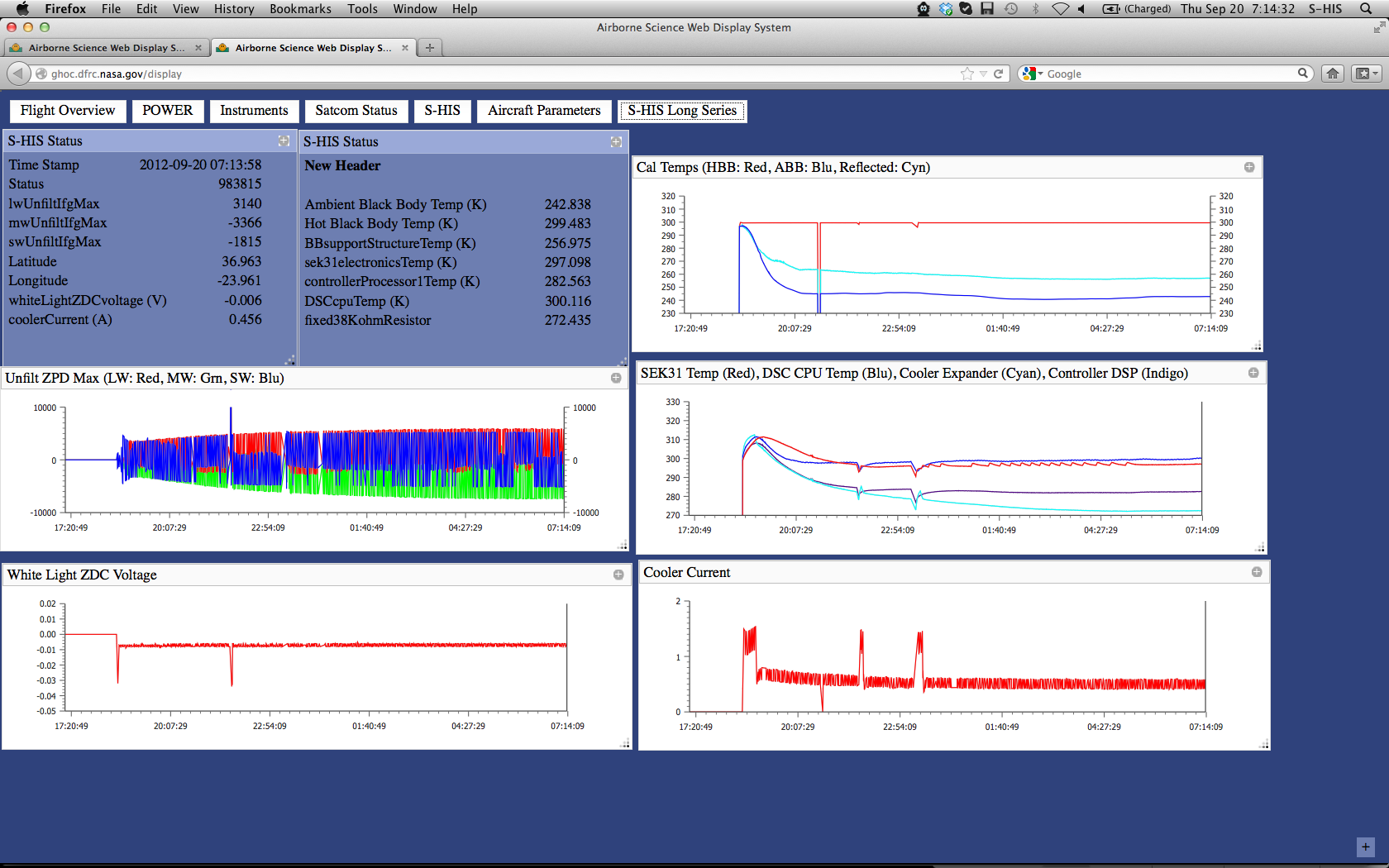Toggle the Cal Temps panel options button
The width and height of the screenshot is (1389, 868).
[x=1249, y=167]
